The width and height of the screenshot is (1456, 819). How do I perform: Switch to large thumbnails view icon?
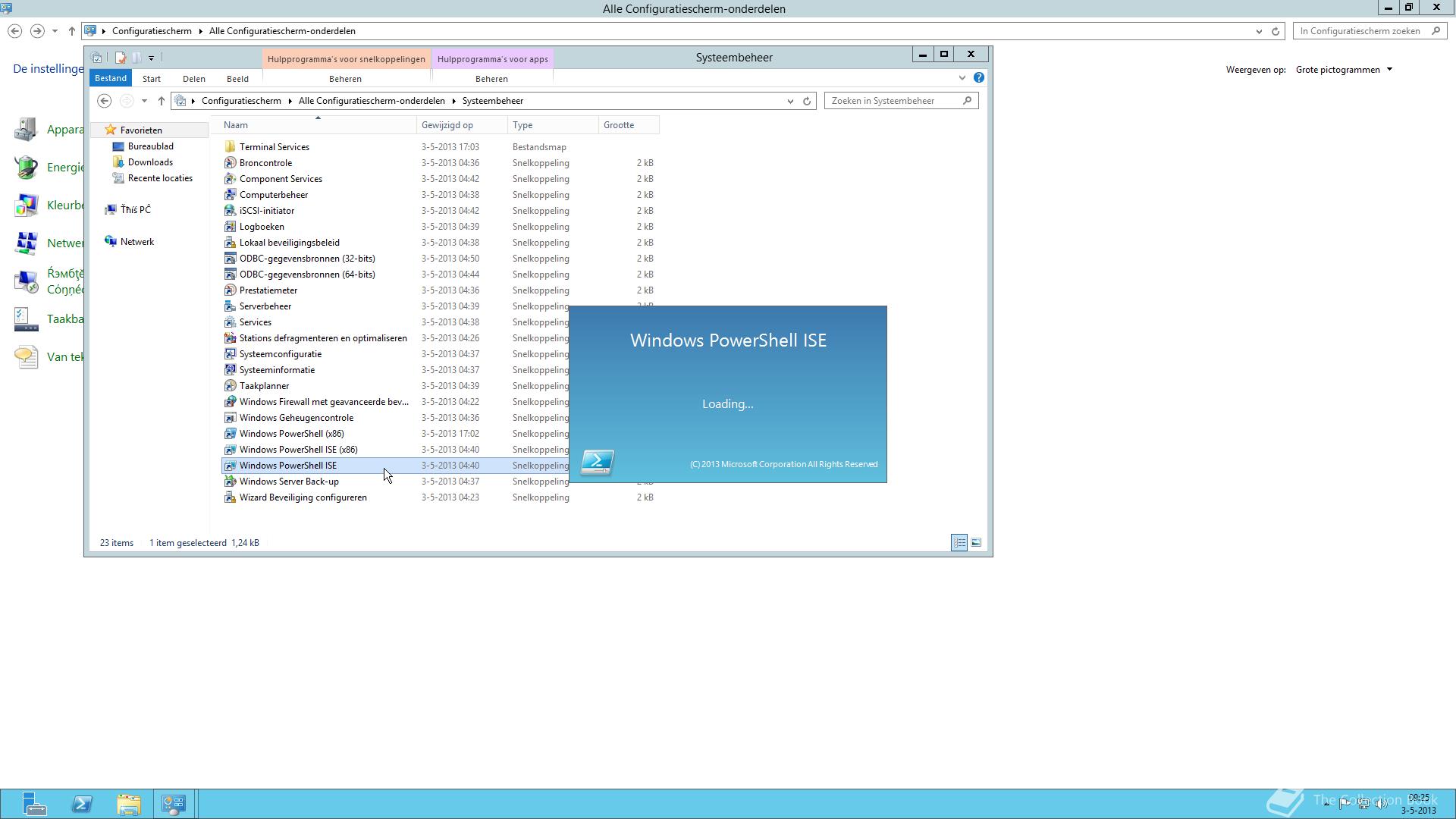[976, 542]
